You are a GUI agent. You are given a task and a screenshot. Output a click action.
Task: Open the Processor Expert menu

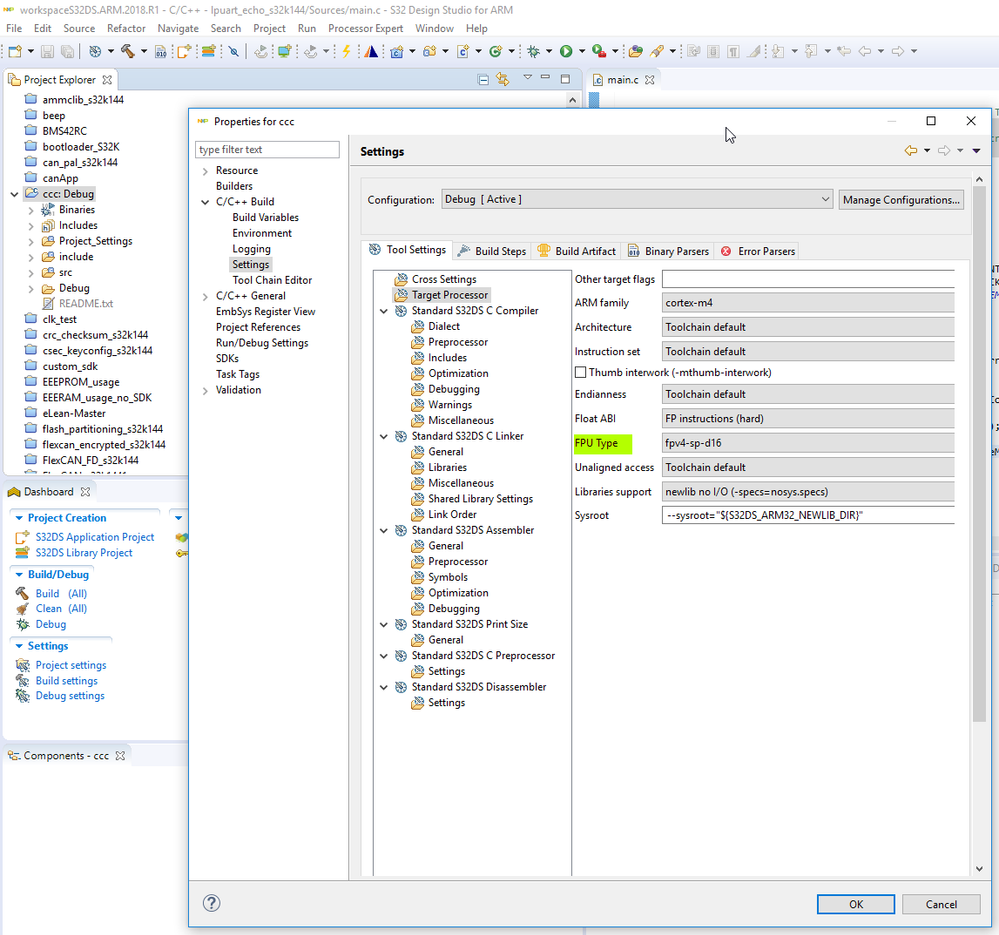[x=365, y=29]
